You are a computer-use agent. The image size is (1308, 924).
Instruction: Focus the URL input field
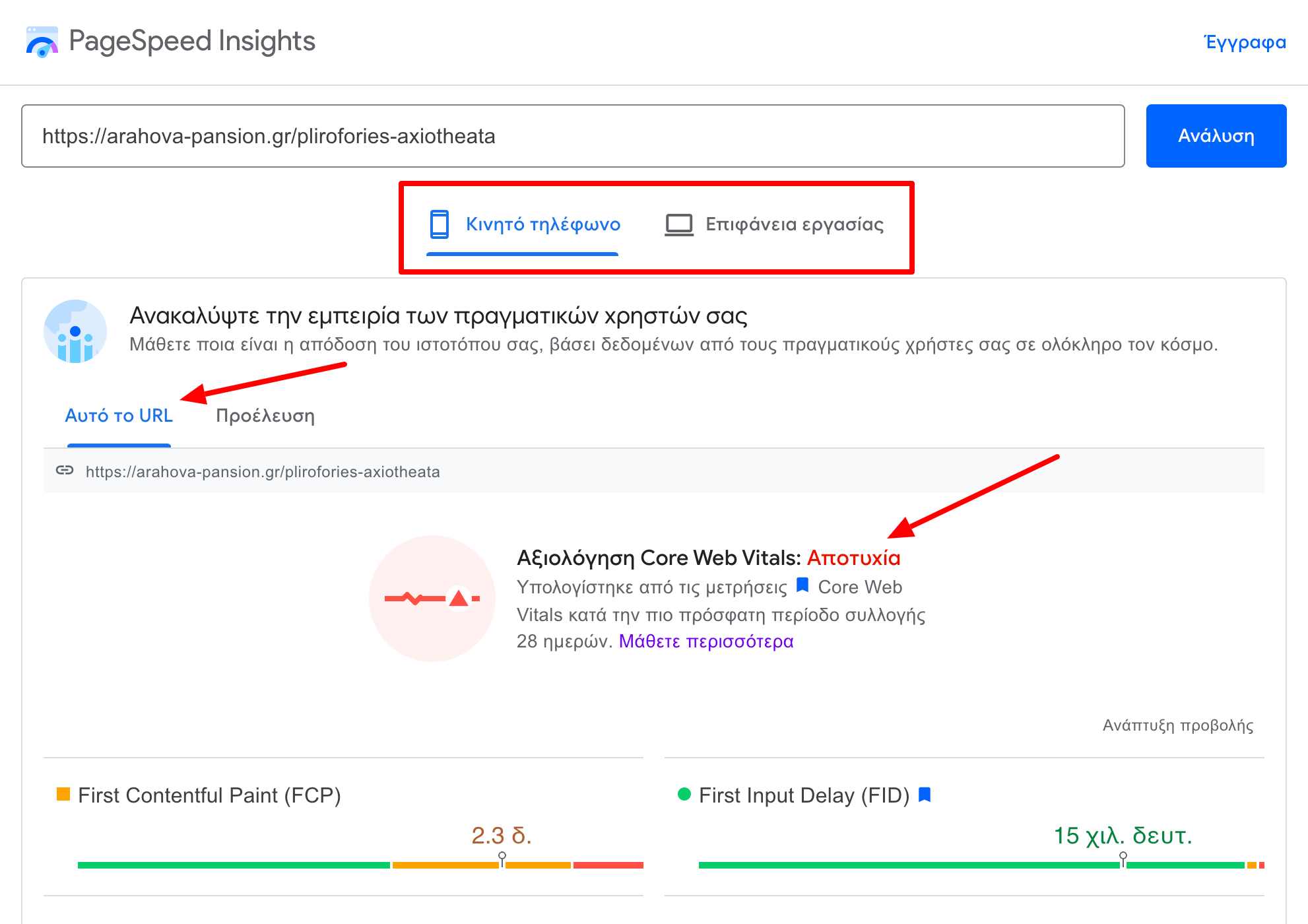point(573,136)
